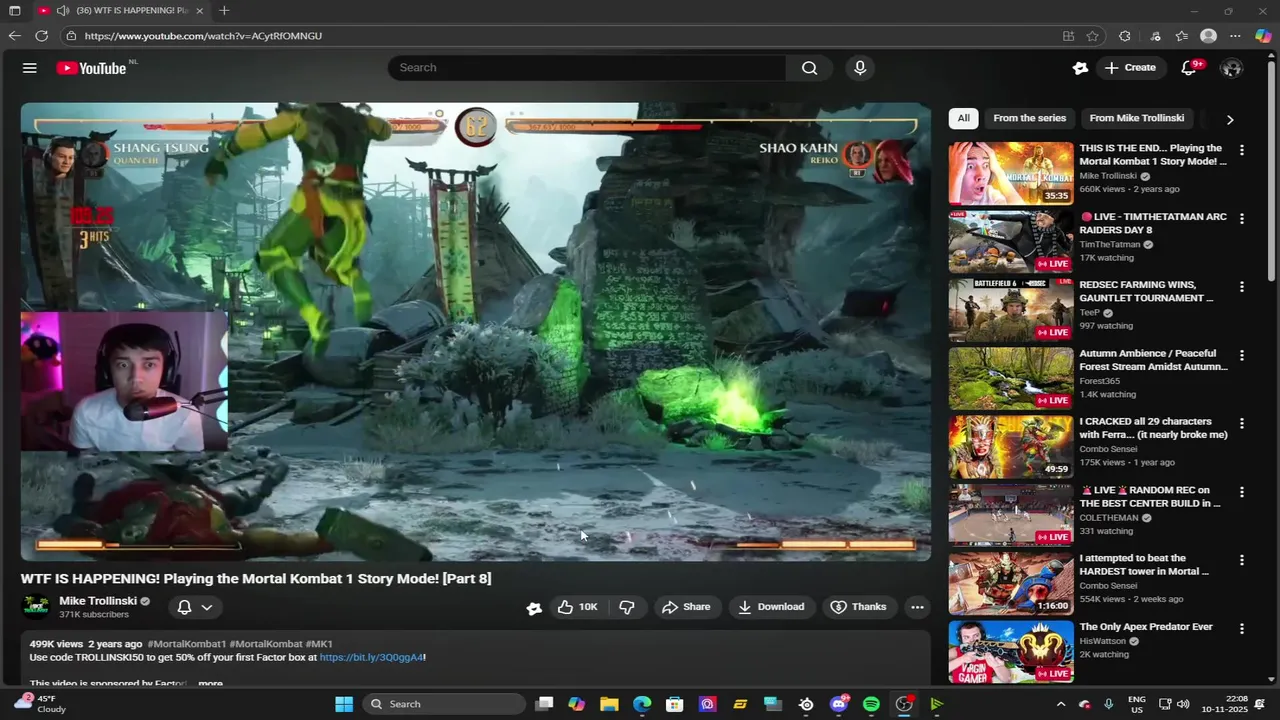Image resolution: width=1280 pixels, height=720 pixels.
Task: Open Discord from the taskbar
Action: pos(839,704)
